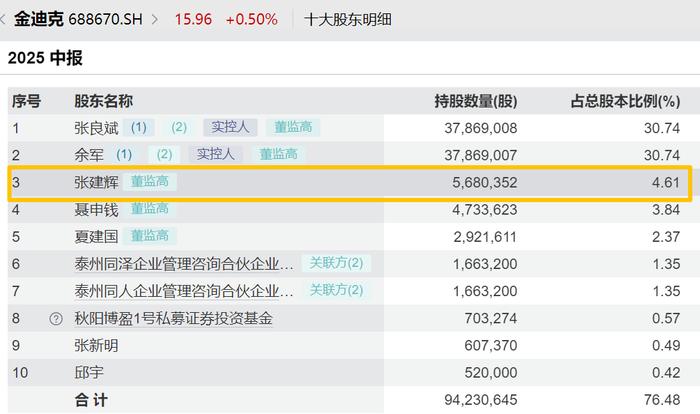Sort by 持股数量(股) column header
The height and width of the screenshot is (414, 700).
pyautogui.click(x=475, y=101)
